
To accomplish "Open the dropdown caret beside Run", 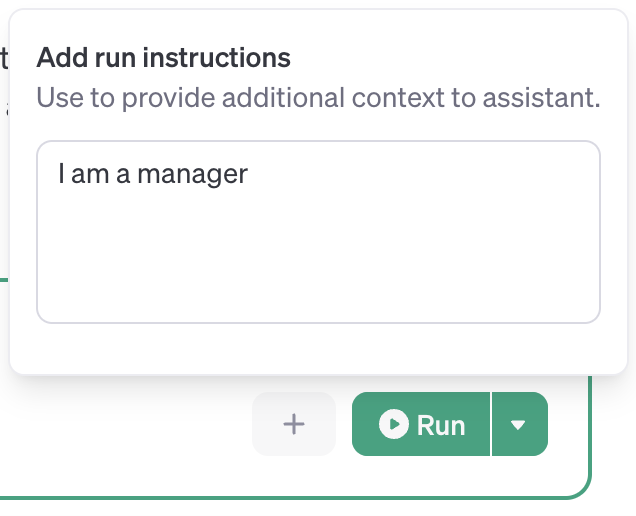I will coord(518,425).
